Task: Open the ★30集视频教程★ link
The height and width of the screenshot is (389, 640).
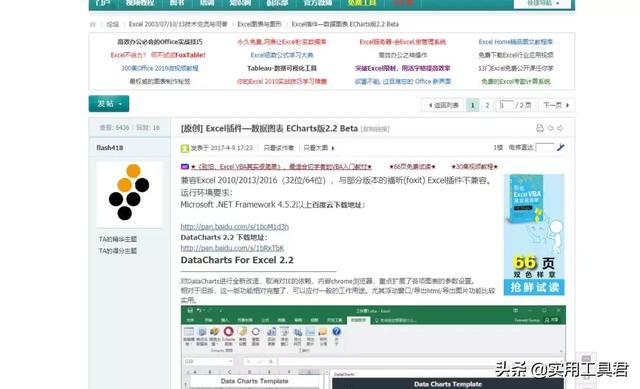Action: coord(474,167)
